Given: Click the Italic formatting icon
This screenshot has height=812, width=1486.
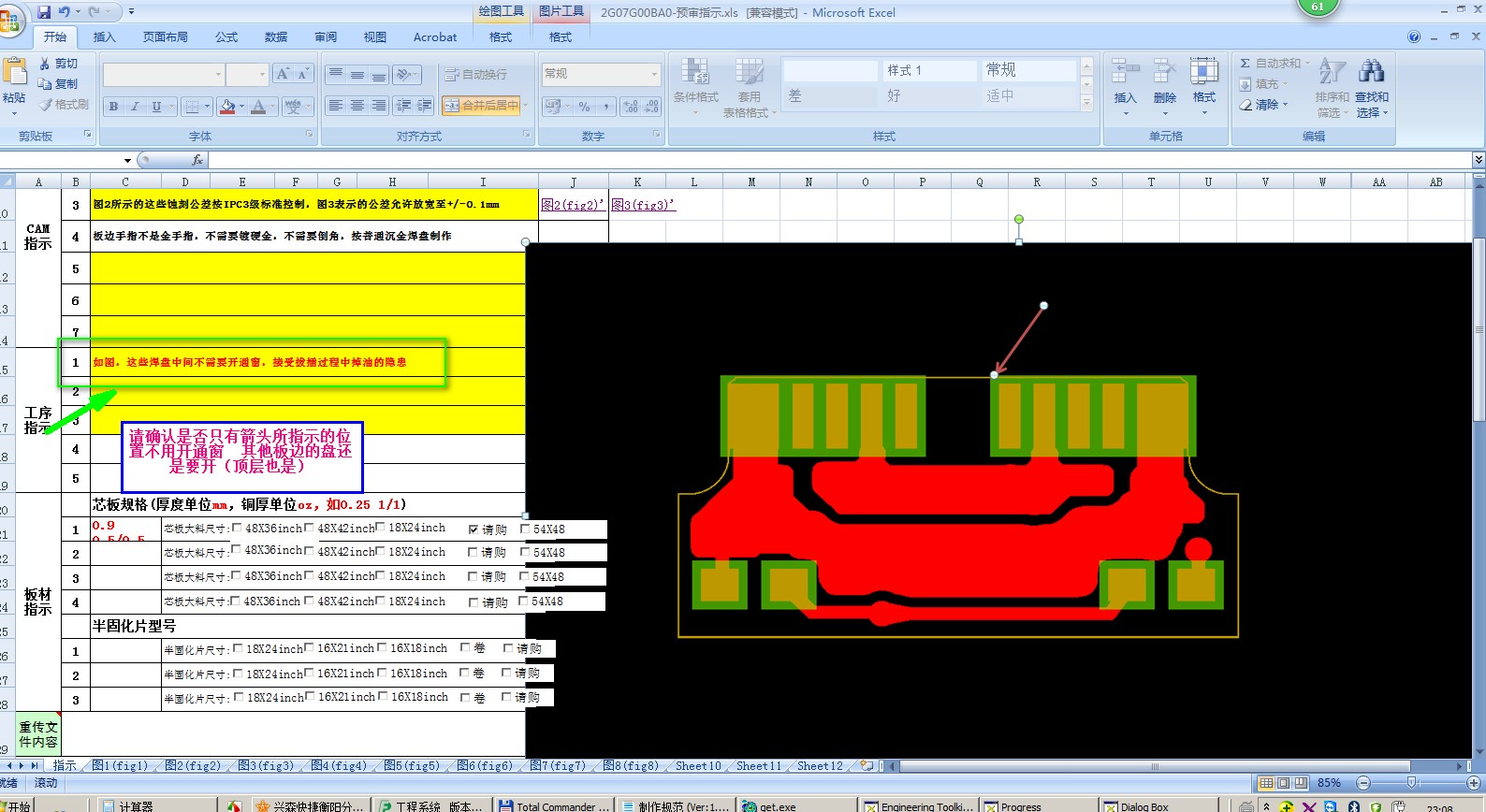Looking at the screenshot, I should [x=135, y=107].
